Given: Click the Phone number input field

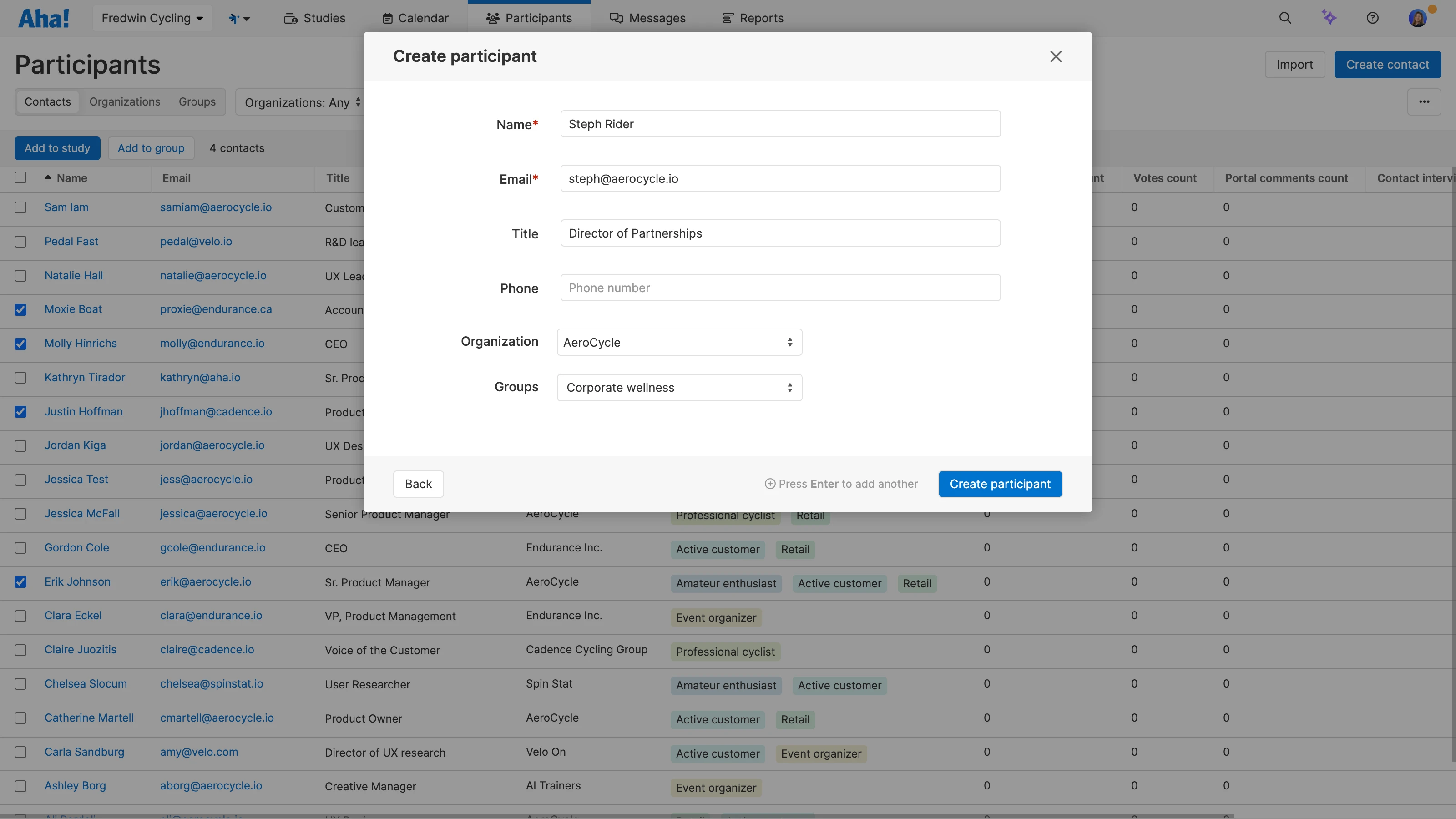Looking at the screenshot, I should (780, 288).
